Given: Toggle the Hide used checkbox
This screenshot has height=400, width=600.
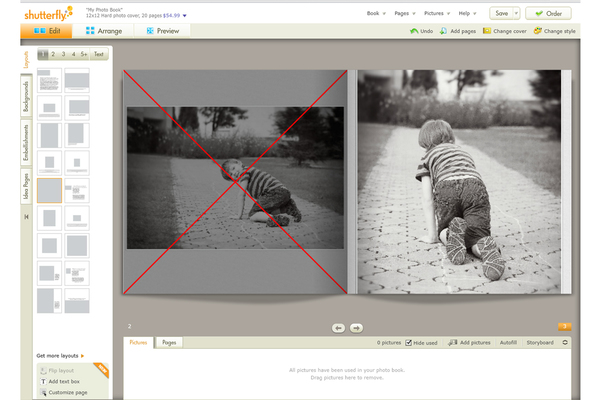Looking at the screenshot, I should pos(409,343).
